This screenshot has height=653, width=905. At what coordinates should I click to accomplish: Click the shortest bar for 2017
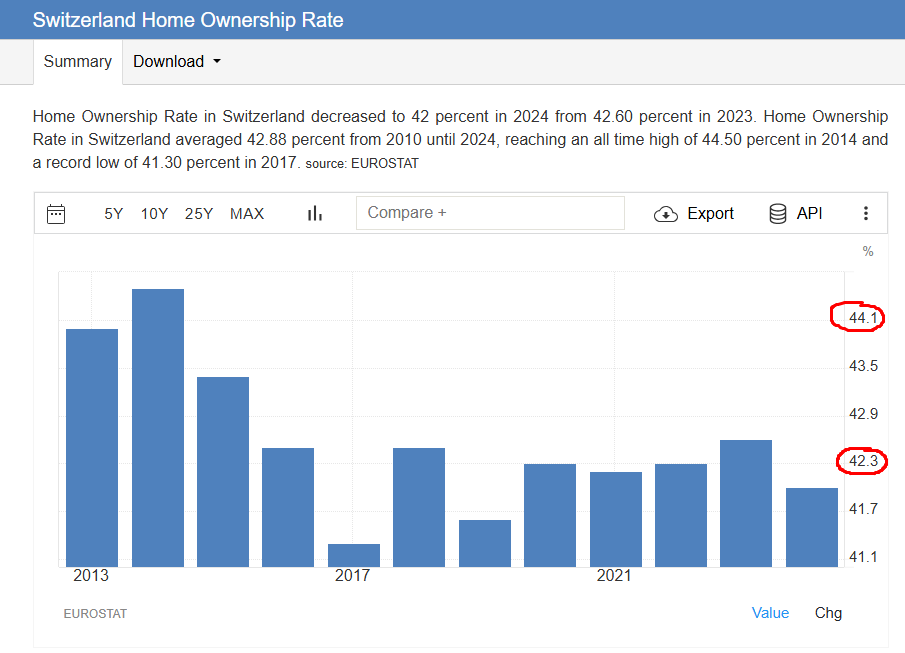pos(354,555)
